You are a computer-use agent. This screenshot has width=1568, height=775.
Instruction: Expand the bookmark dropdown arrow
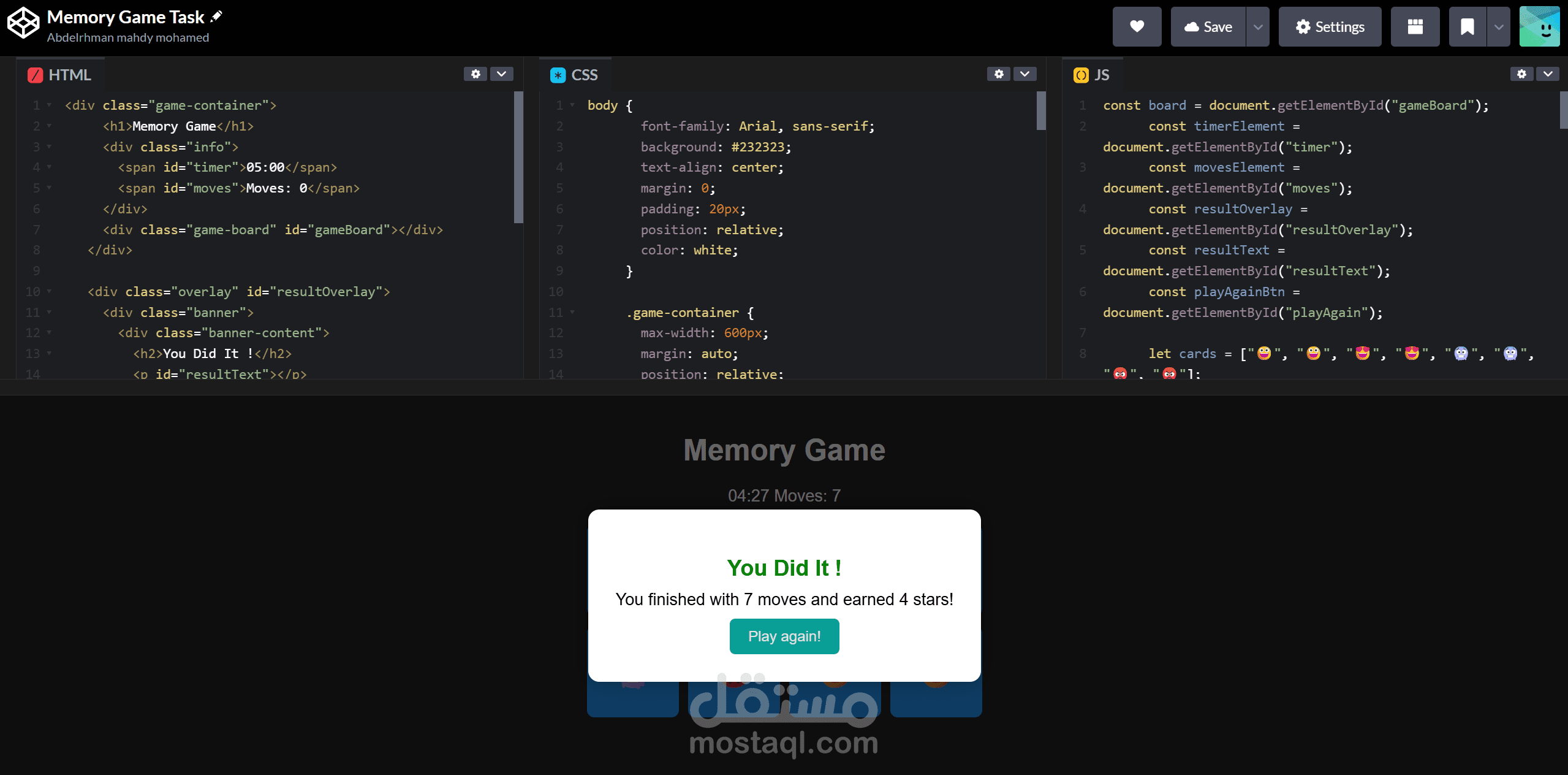tap(1499, 26)
